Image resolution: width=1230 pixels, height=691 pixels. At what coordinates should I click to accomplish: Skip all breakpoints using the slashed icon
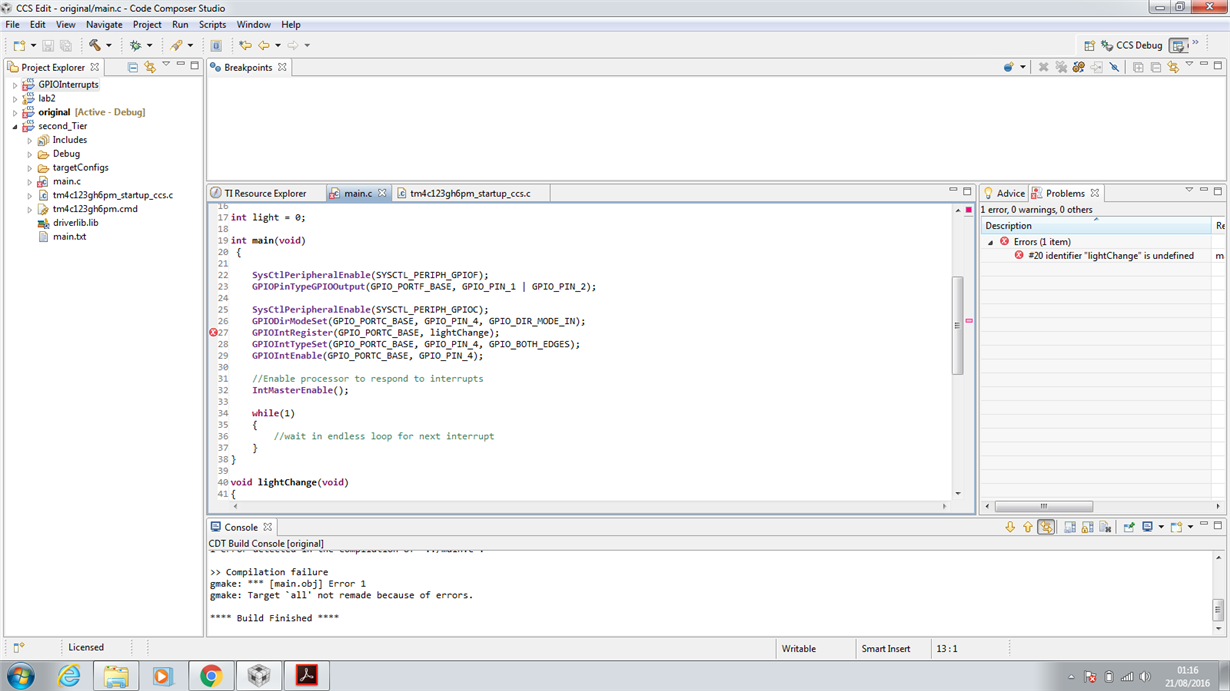point(1114,66)
